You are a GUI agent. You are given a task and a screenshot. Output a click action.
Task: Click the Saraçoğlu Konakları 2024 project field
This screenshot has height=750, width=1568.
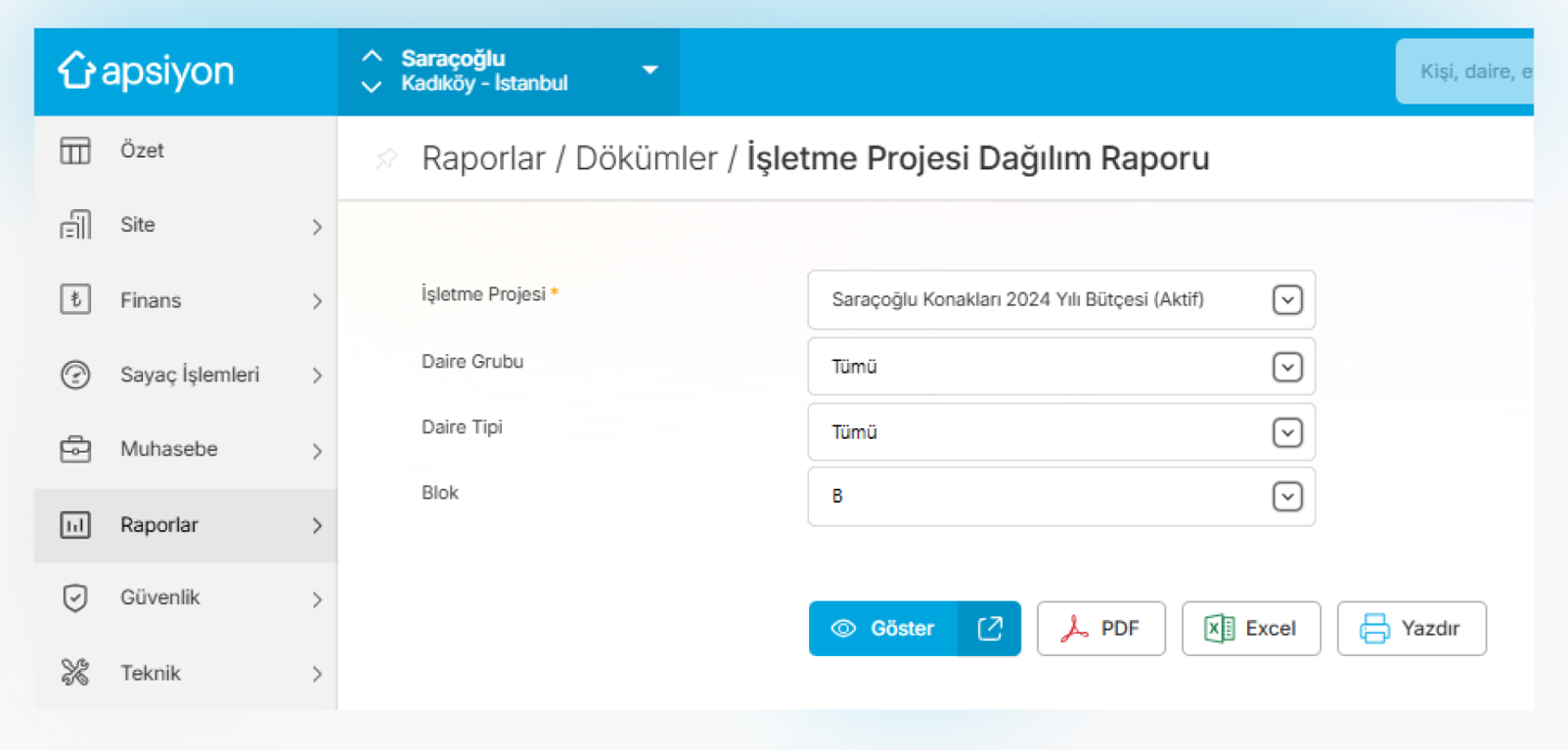pyautogui.click(x=1061, y=299)
